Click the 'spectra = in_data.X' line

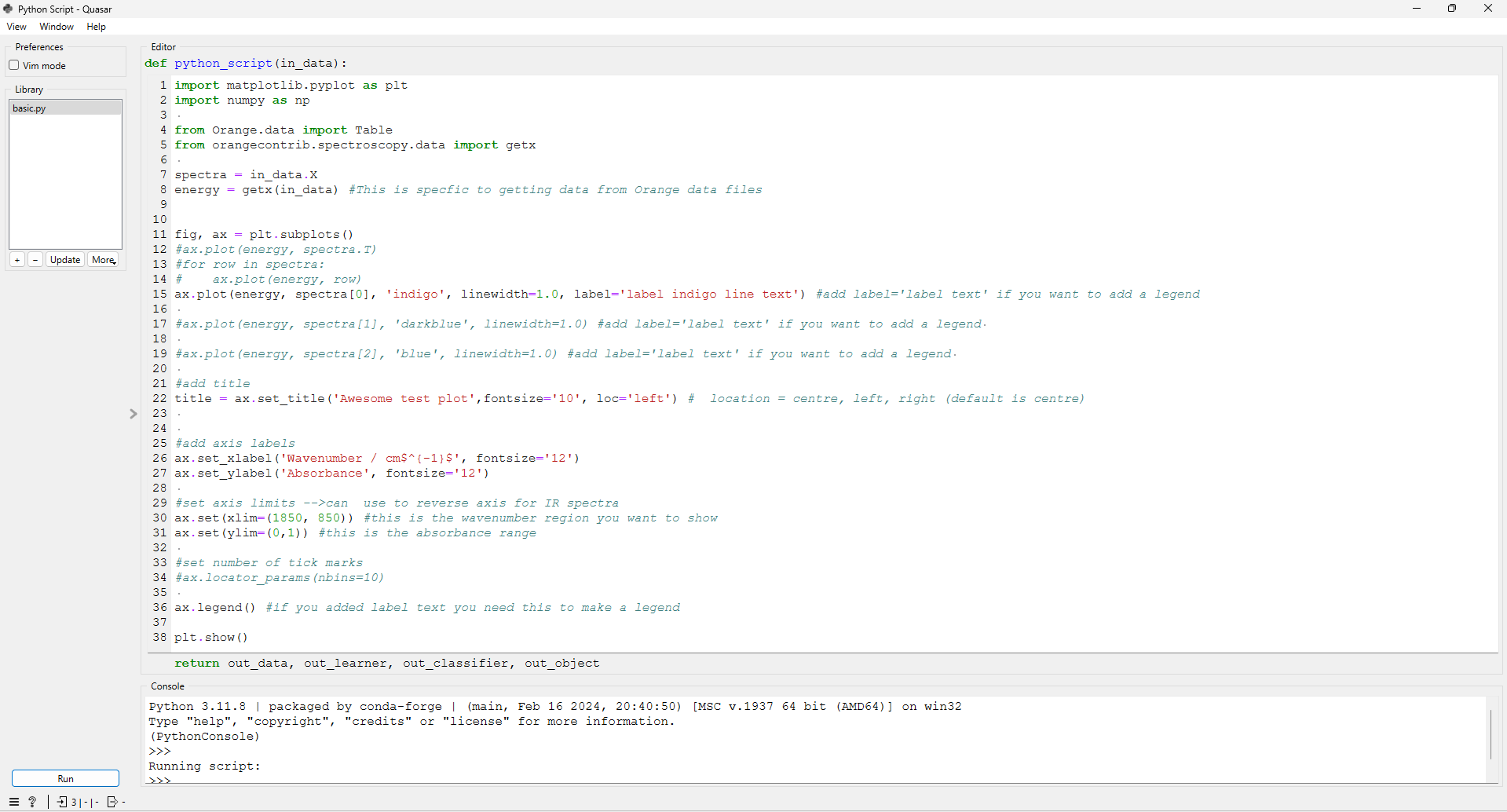[x=246, y=174]
